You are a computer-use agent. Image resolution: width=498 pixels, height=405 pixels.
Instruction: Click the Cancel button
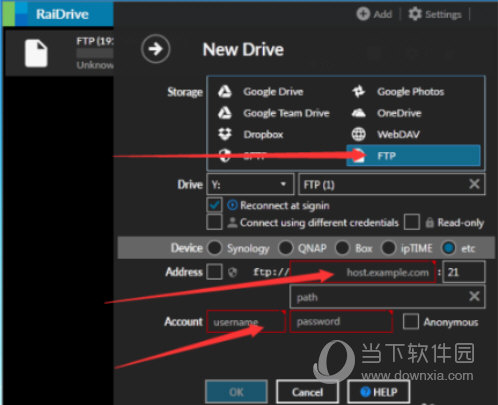click(307, 392)
